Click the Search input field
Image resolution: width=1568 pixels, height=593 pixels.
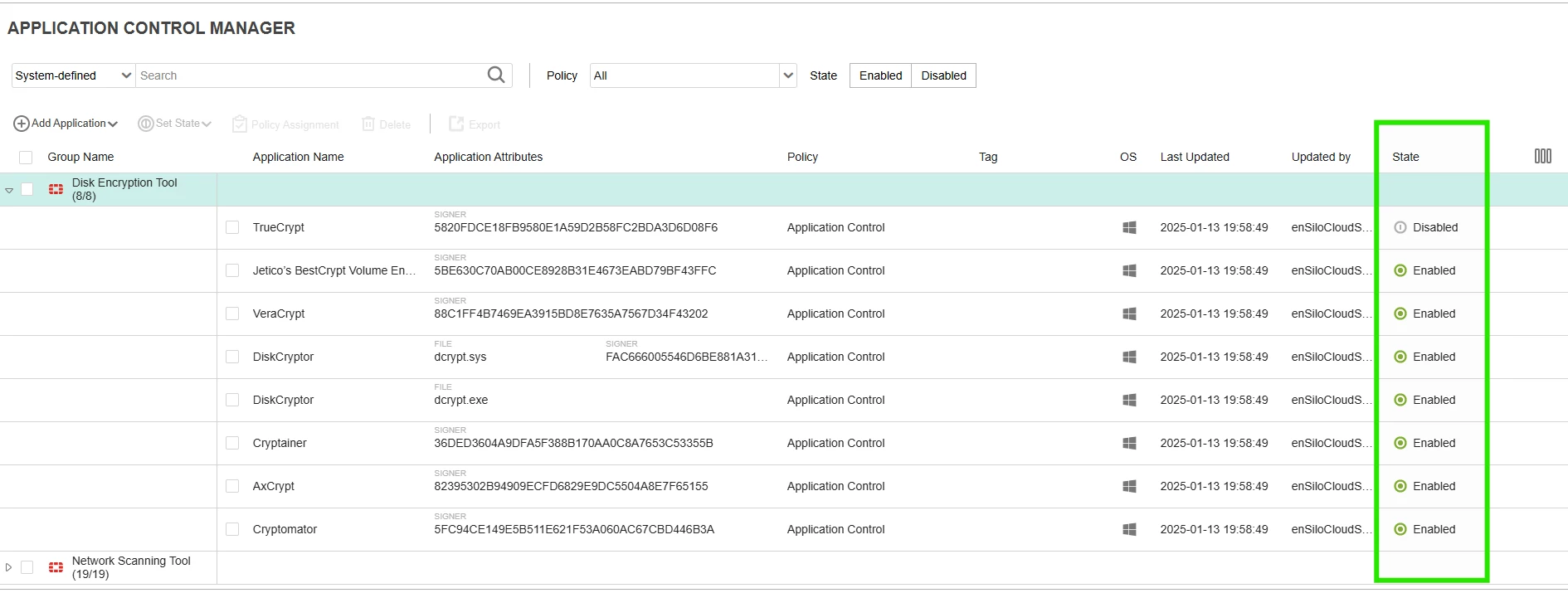pyautogui.click(x=312, y=75)
